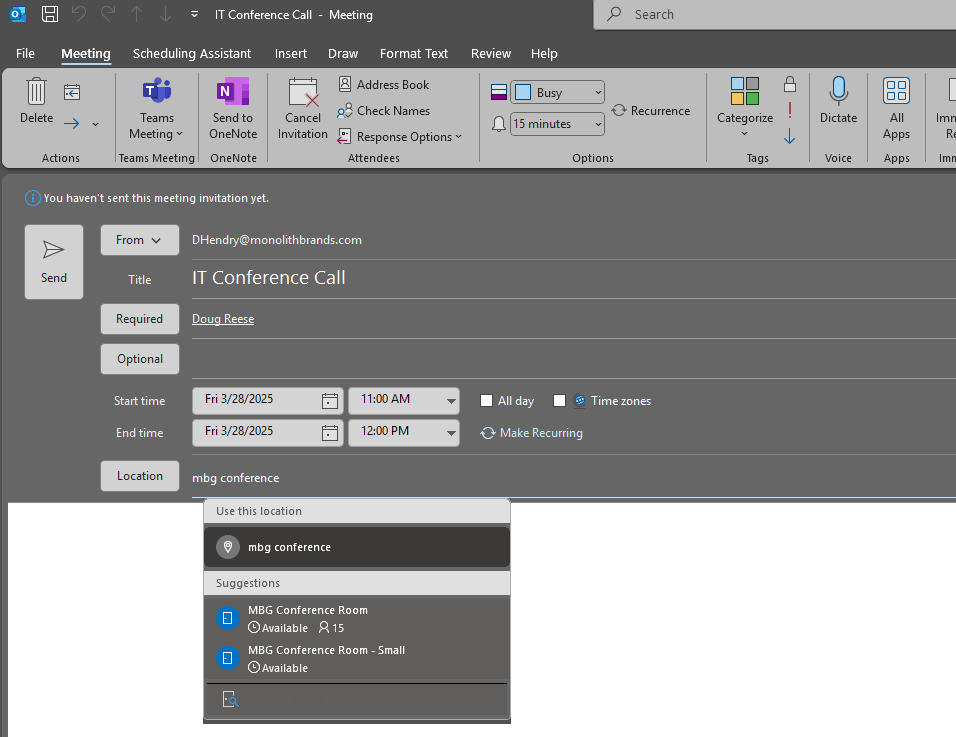Viewport: 956px width, 737px height.
Task: Click the blue Forward arrow icon
Action: click(71, 124)
